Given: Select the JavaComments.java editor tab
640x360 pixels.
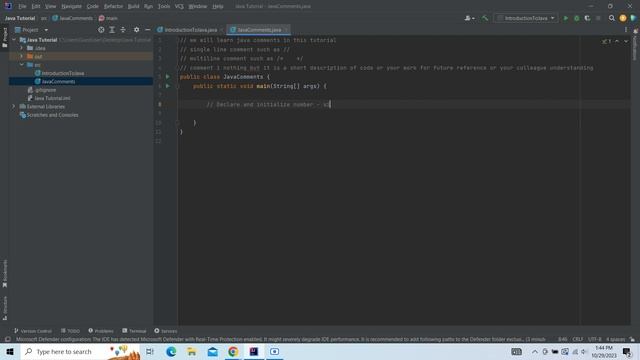Looking at the screenshot, I should pyautogui.click(x=259, y=30).
